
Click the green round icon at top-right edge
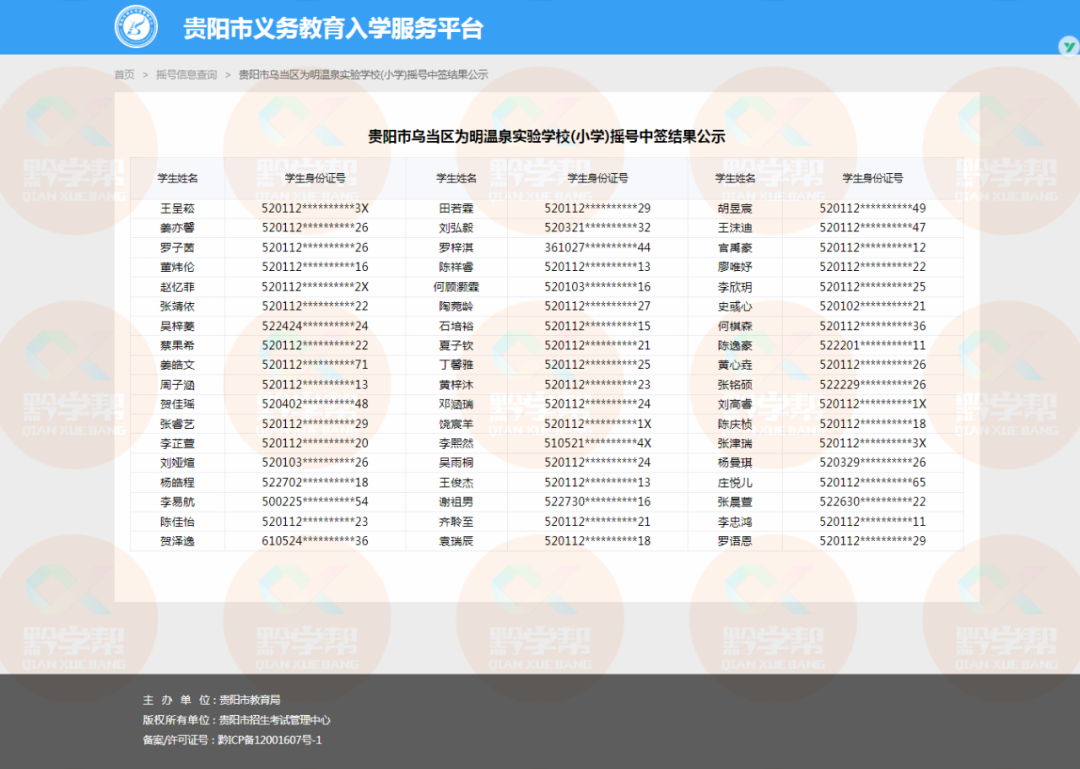[x=1069, y=46]
